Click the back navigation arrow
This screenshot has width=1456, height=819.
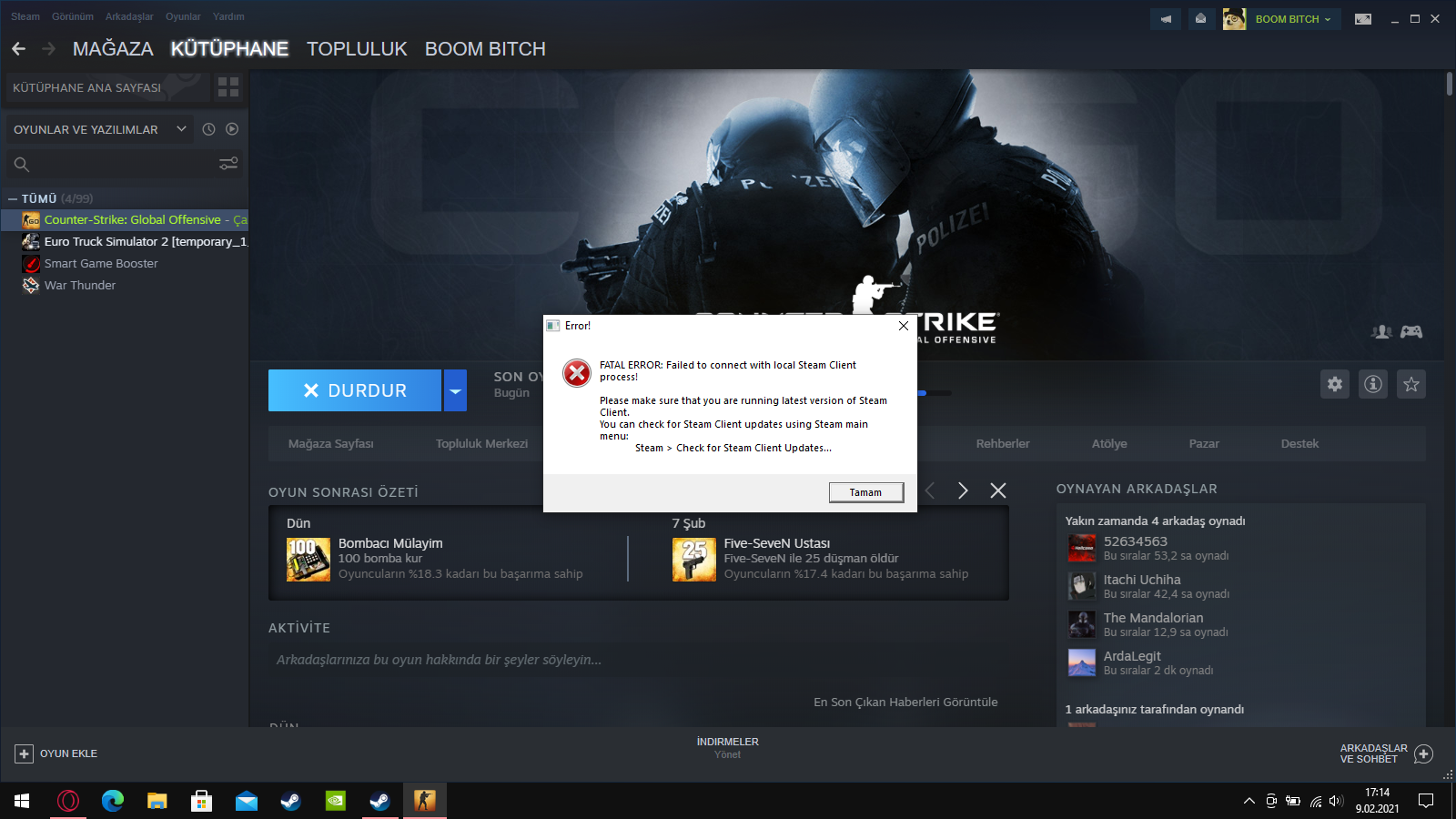coord(19,49)
